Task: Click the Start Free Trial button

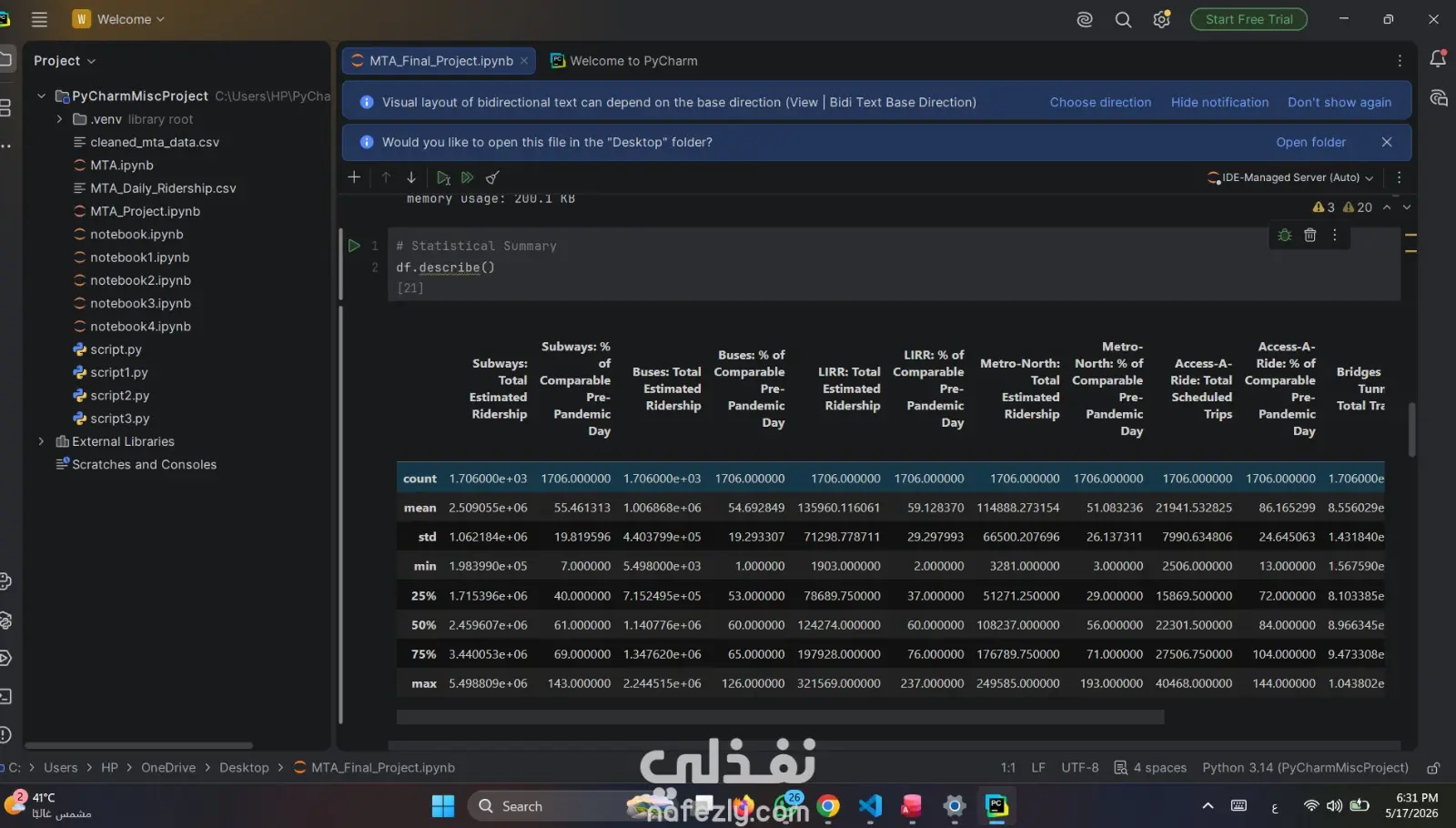Action: [1249, 19]
